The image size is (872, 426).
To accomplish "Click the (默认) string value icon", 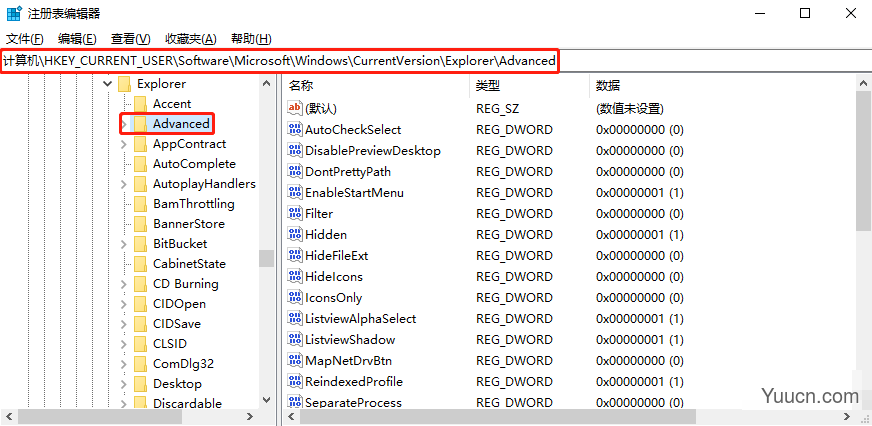I will coord(295,108).
